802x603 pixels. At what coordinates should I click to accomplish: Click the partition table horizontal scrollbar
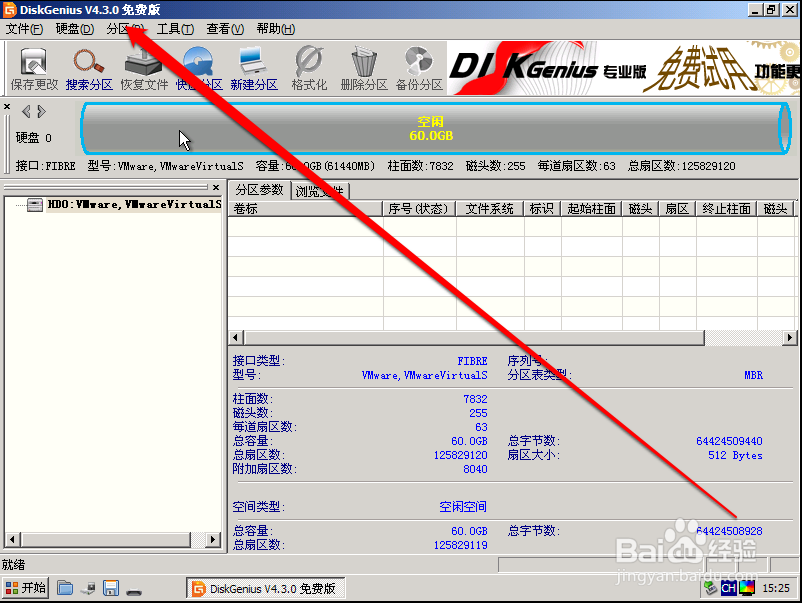(470, 338)
